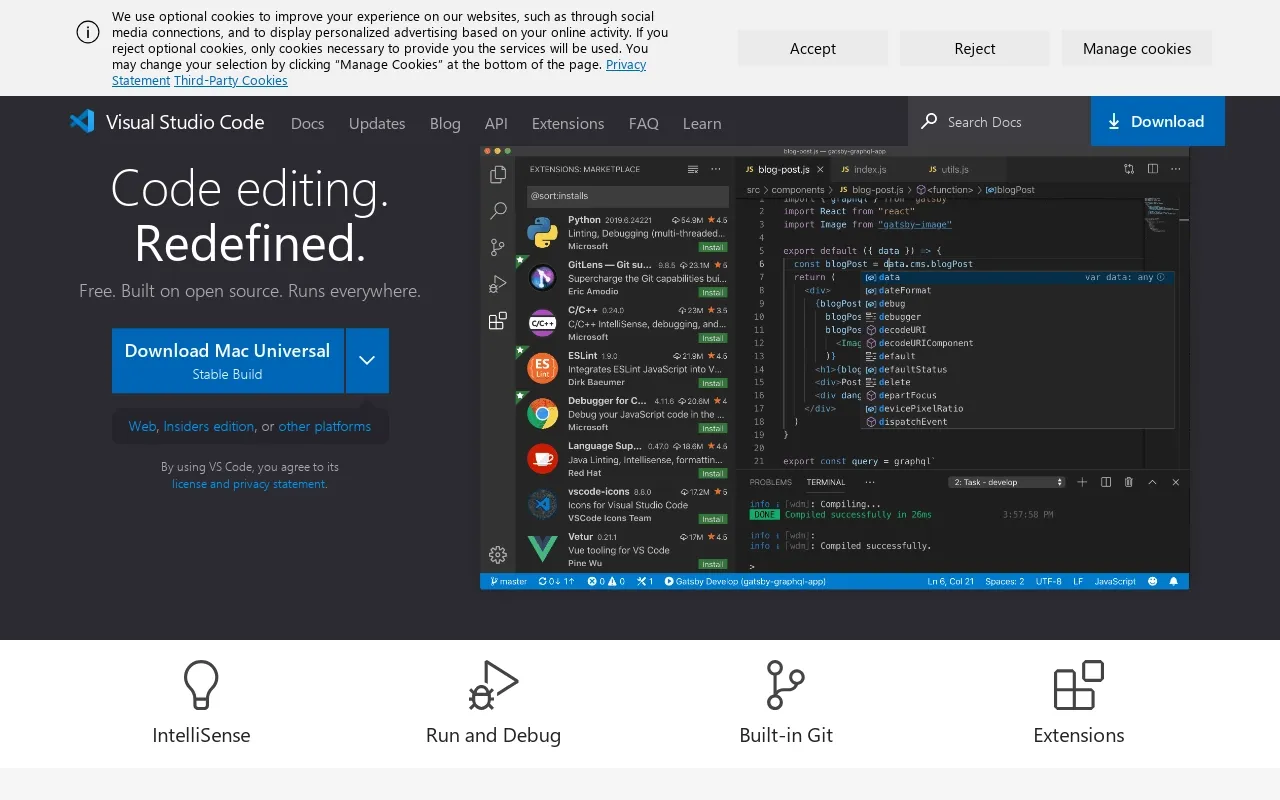This screenshot has width=1280, height=800.
Task: Click the @sort:installs extension search box
Action: pyautogui.click(x=628, y=196)
